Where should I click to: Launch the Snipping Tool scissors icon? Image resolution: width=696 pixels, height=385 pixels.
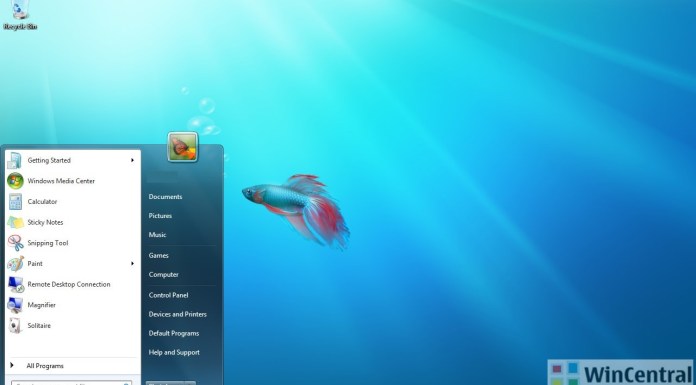point(15,243)
